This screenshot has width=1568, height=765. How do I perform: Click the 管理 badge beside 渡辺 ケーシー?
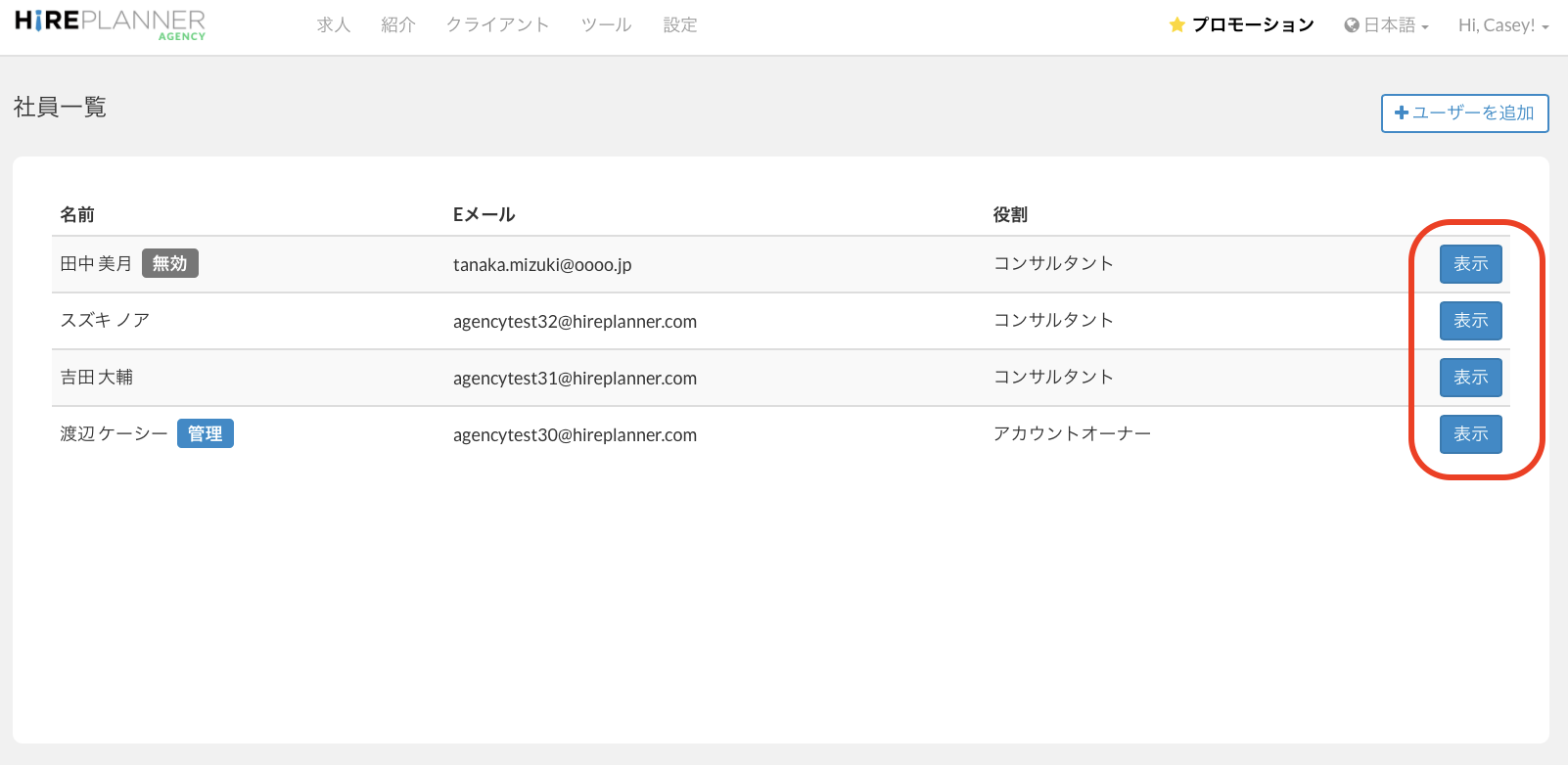[206, 433]
